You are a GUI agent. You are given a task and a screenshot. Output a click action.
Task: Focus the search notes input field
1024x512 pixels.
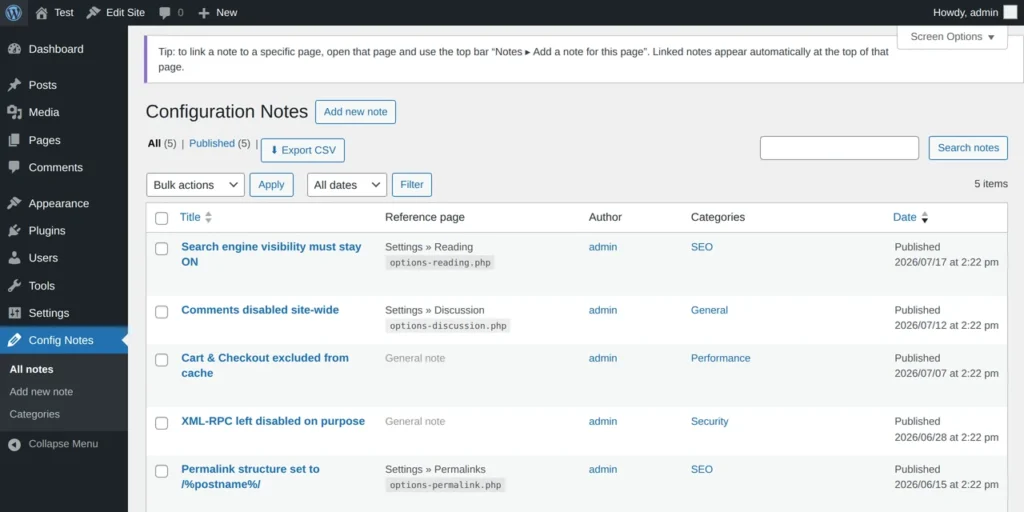(x=839, y=148)
